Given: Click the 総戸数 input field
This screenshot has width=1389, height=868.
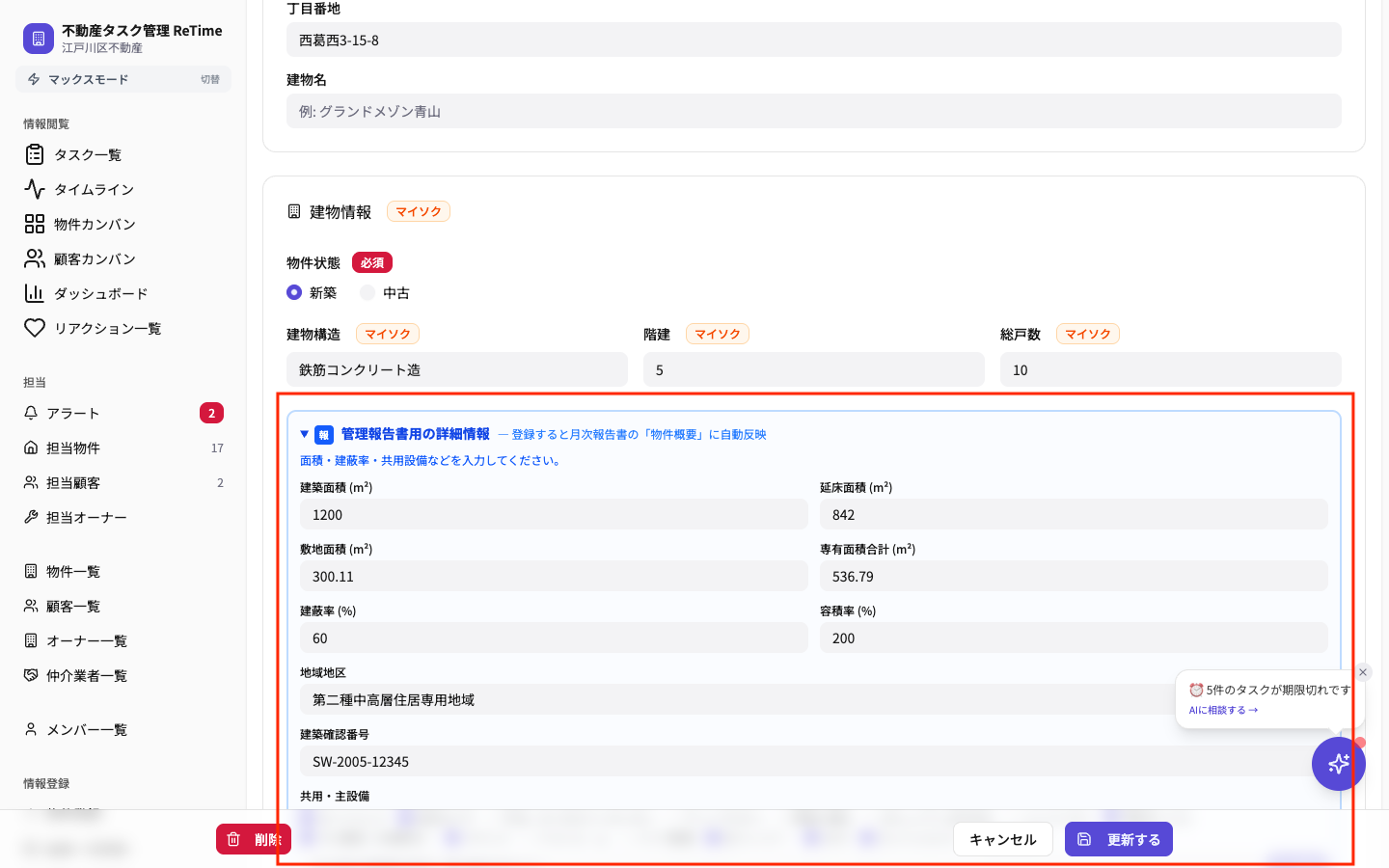Looking at the screenshot, I should (1171, 369).
